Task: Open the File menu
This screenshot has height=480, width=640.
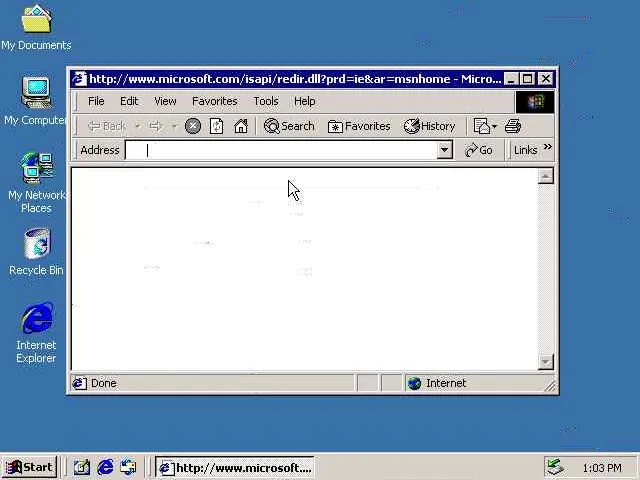Action: (x=96, y=101)
